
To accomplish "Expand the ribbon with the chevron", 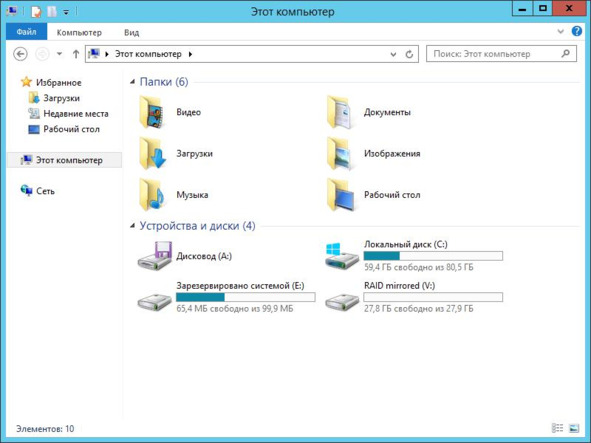I will coord(560,32).
